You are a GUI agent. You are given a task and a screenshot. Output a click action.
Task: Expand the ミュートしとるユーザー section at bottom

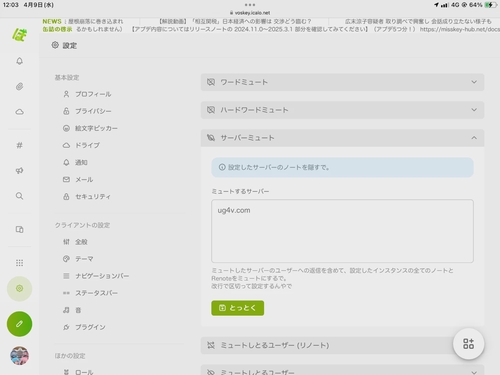click(x=342, y=371)
